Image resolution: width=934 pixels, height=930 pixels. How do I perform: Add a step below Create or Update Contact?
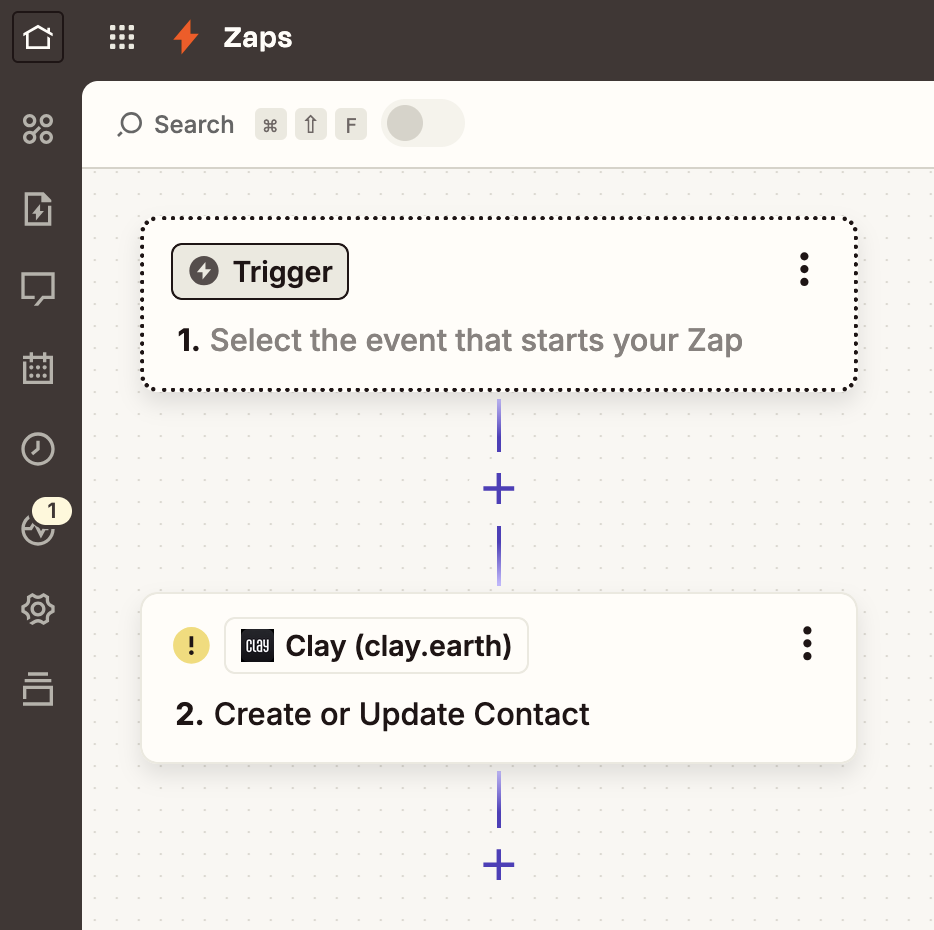tap(499, 865)
